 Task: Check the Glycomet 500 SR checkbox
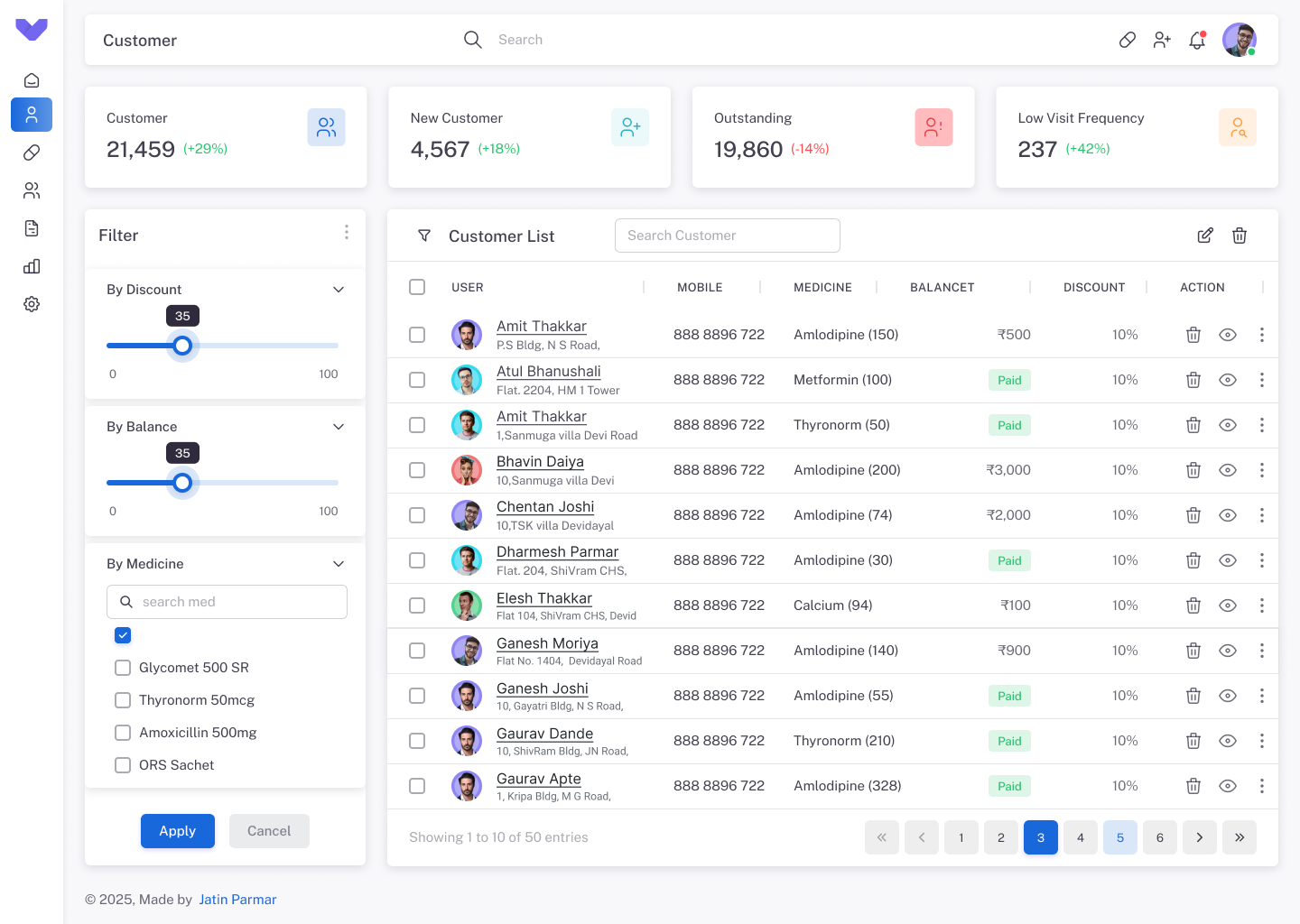[x=123, y=668]
